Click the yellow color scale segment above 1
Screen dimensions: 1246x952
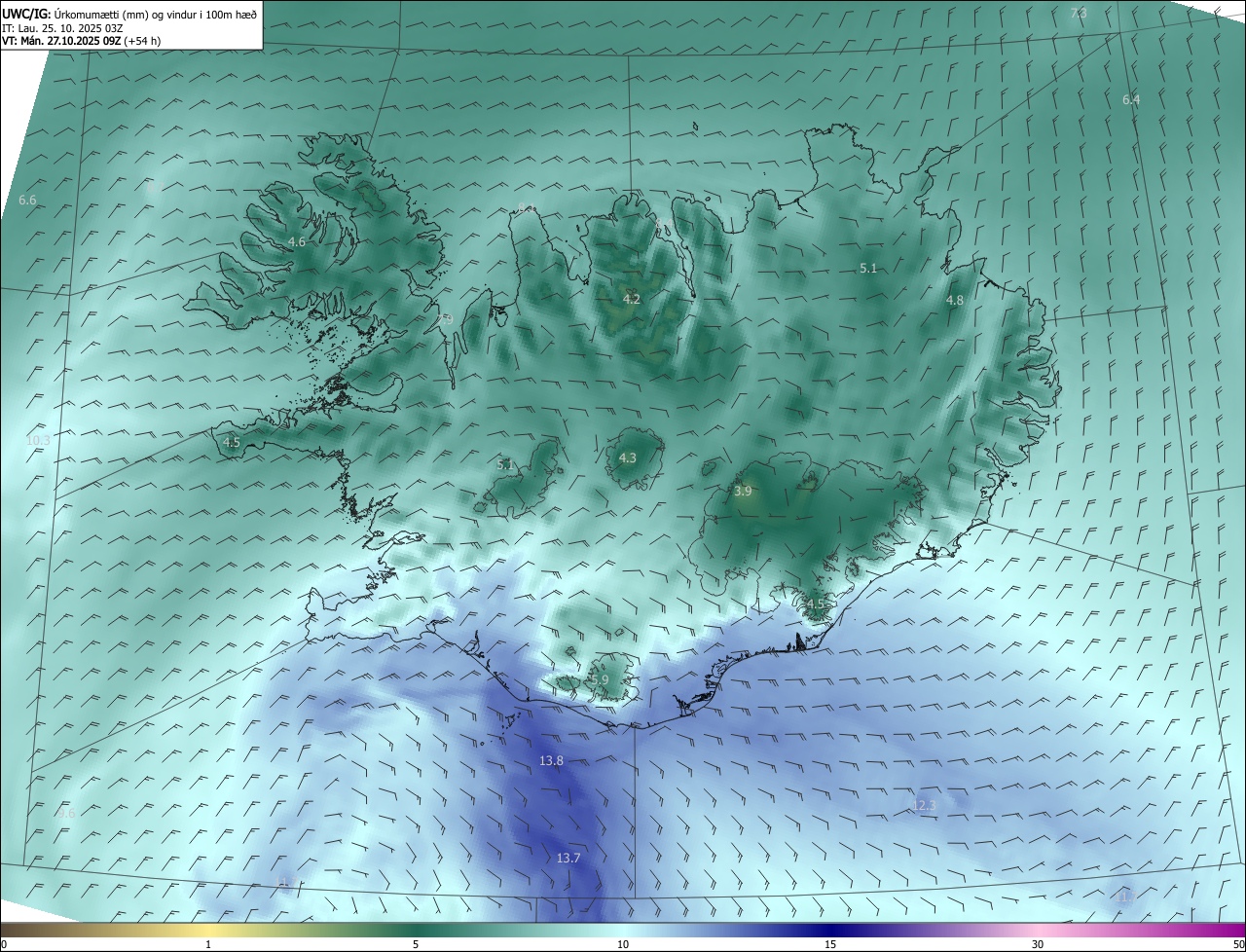tap(208, 930)
